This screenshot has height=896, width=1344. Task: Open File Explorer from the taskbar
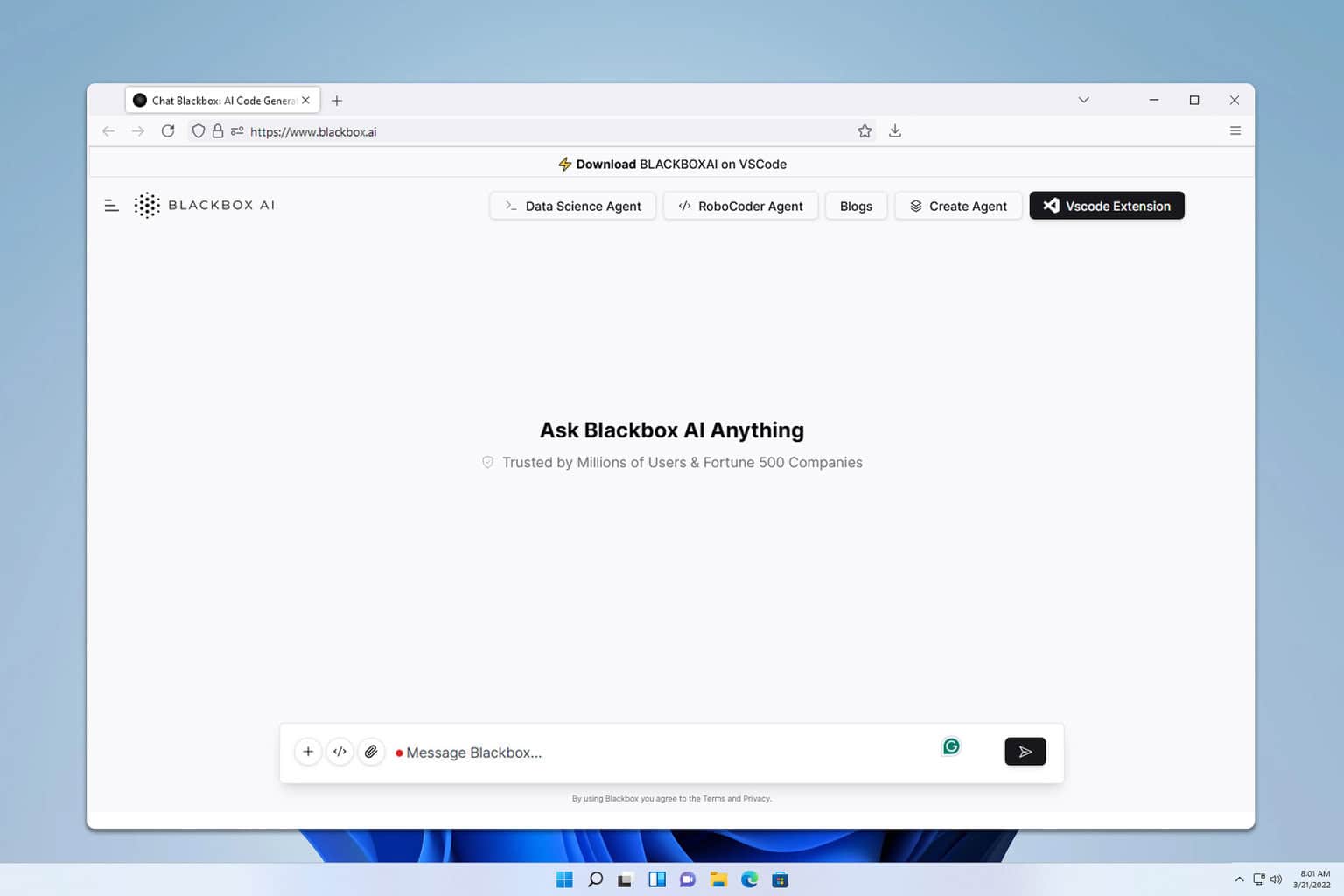(x=718, y=879)
